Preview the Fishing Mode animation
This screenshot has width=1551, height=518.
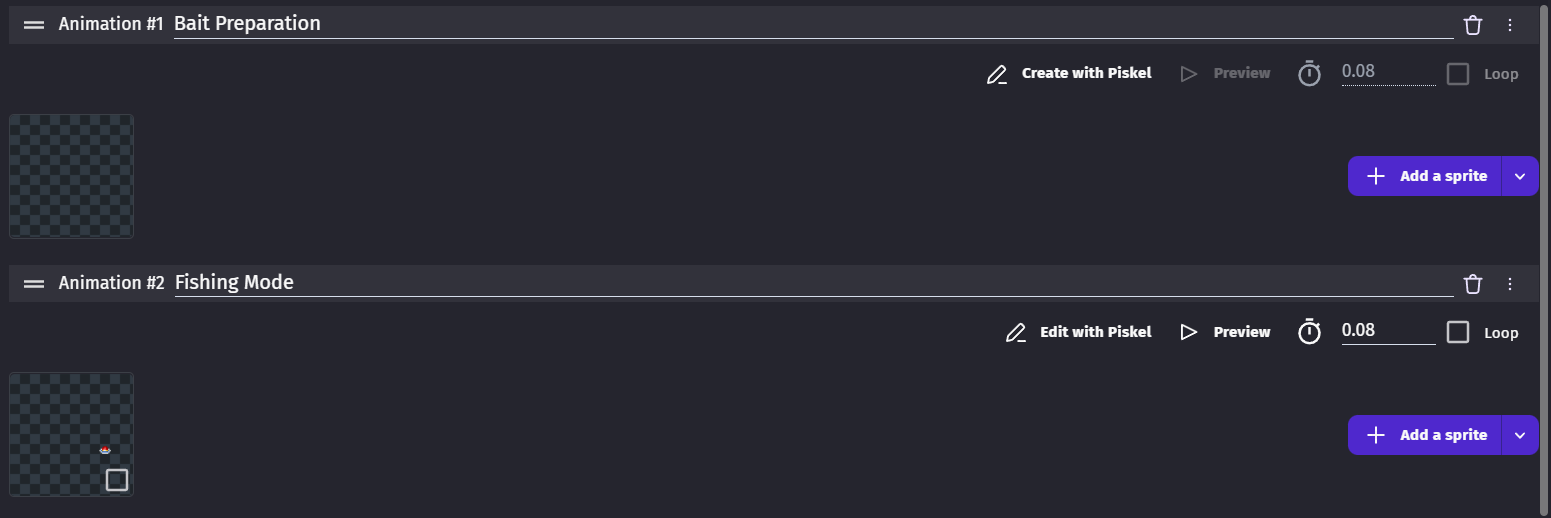point(1225,332)
